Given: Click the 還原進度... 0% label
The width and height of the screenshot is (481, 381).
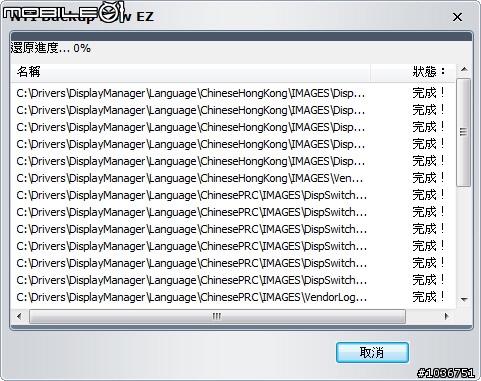Looking at the screenshot, I should [x=50, y=48].
